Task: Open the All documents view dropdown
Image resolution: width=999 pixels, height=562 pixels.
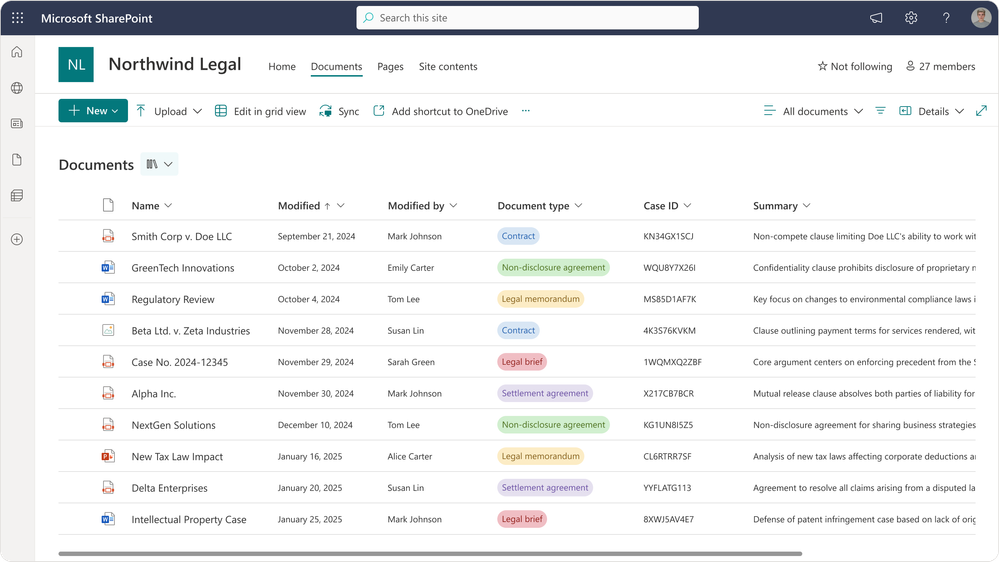Action: (813, 111)
